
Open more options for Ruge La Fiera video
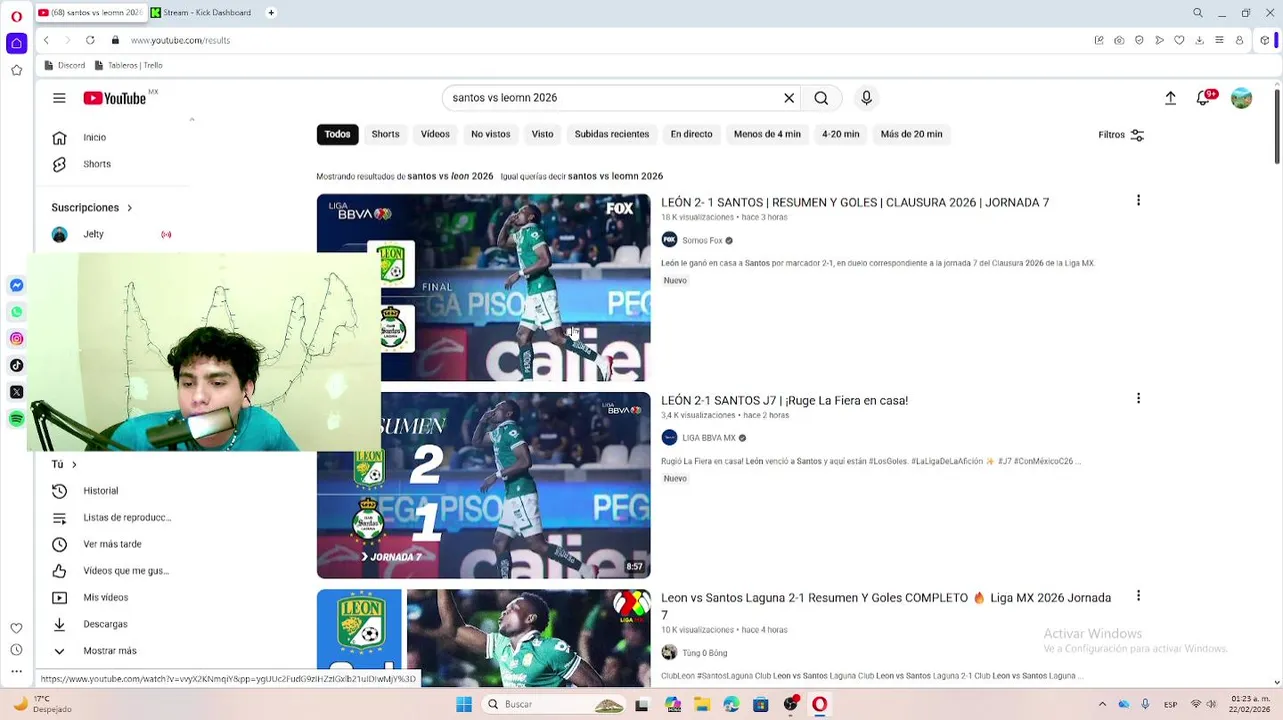[x=1138, y=399]
